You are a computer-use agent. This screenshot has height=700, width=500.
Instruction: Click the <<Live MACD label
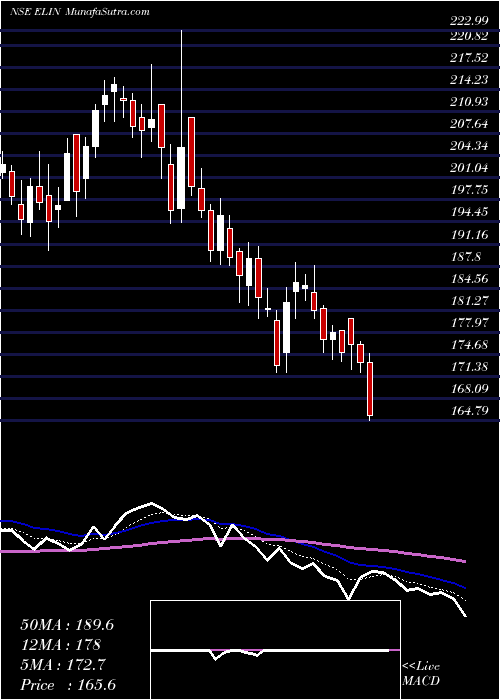[x=421, y=674]
